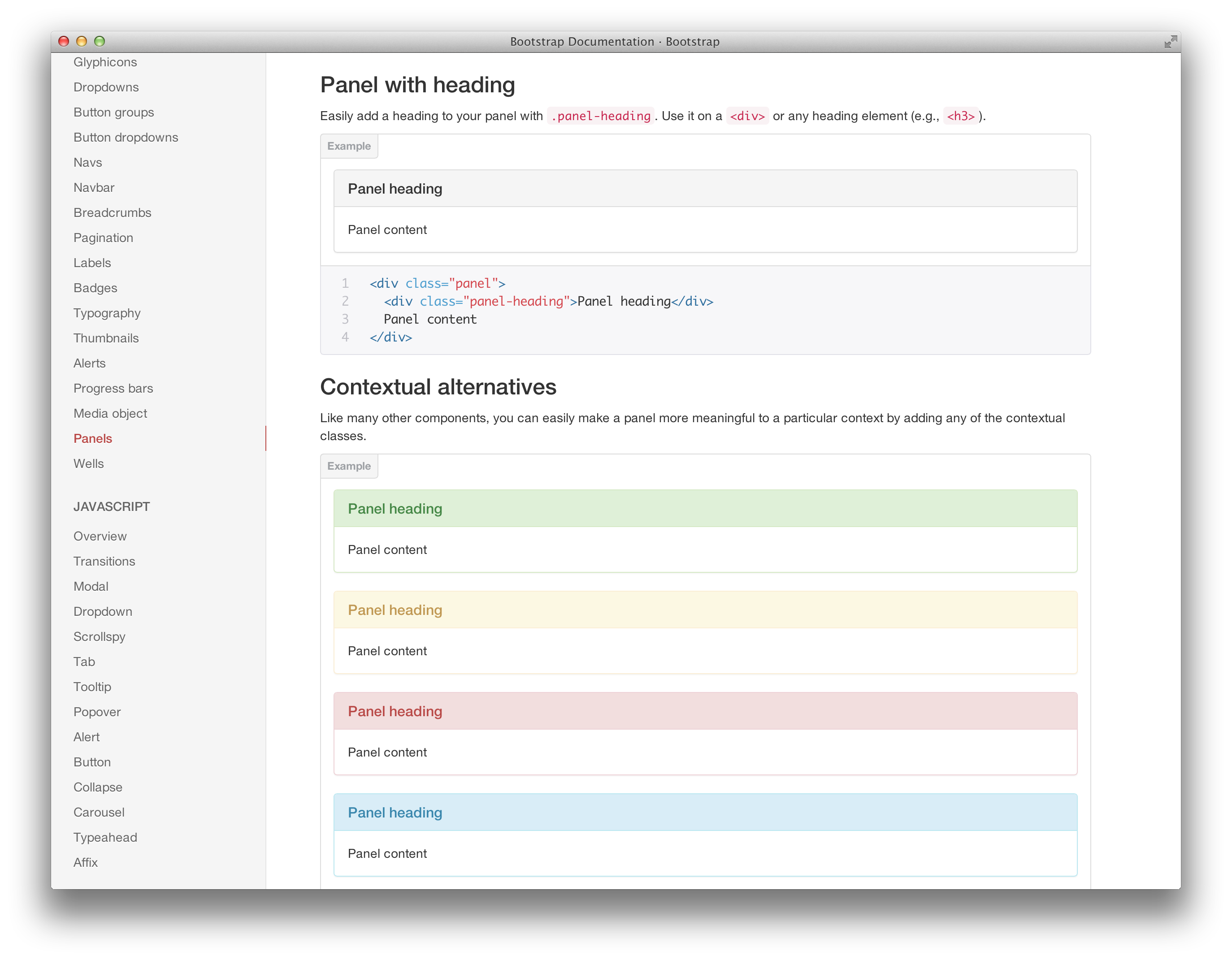The height and width of the screenshot is (960, 1232).
Task: Select Button dropdowns sidebar link
Action: click(126, 137)
